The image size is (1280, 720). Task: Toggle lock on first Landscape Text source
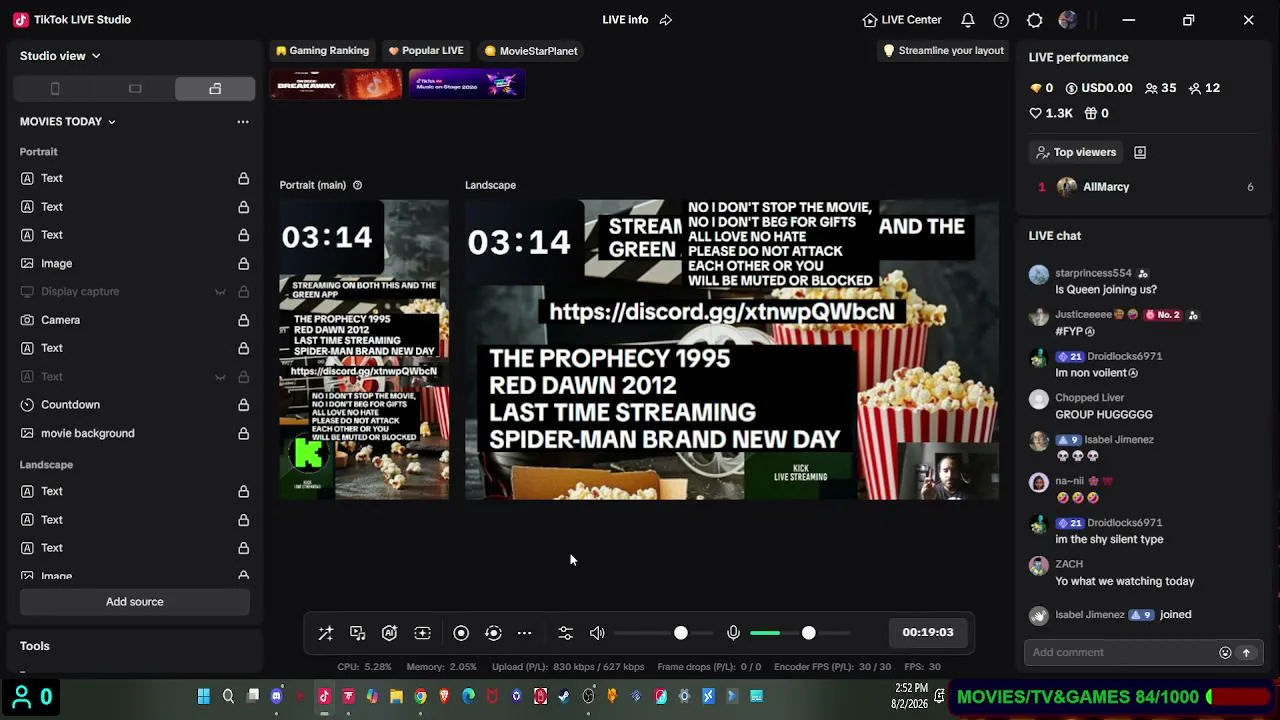pos(243,491)
